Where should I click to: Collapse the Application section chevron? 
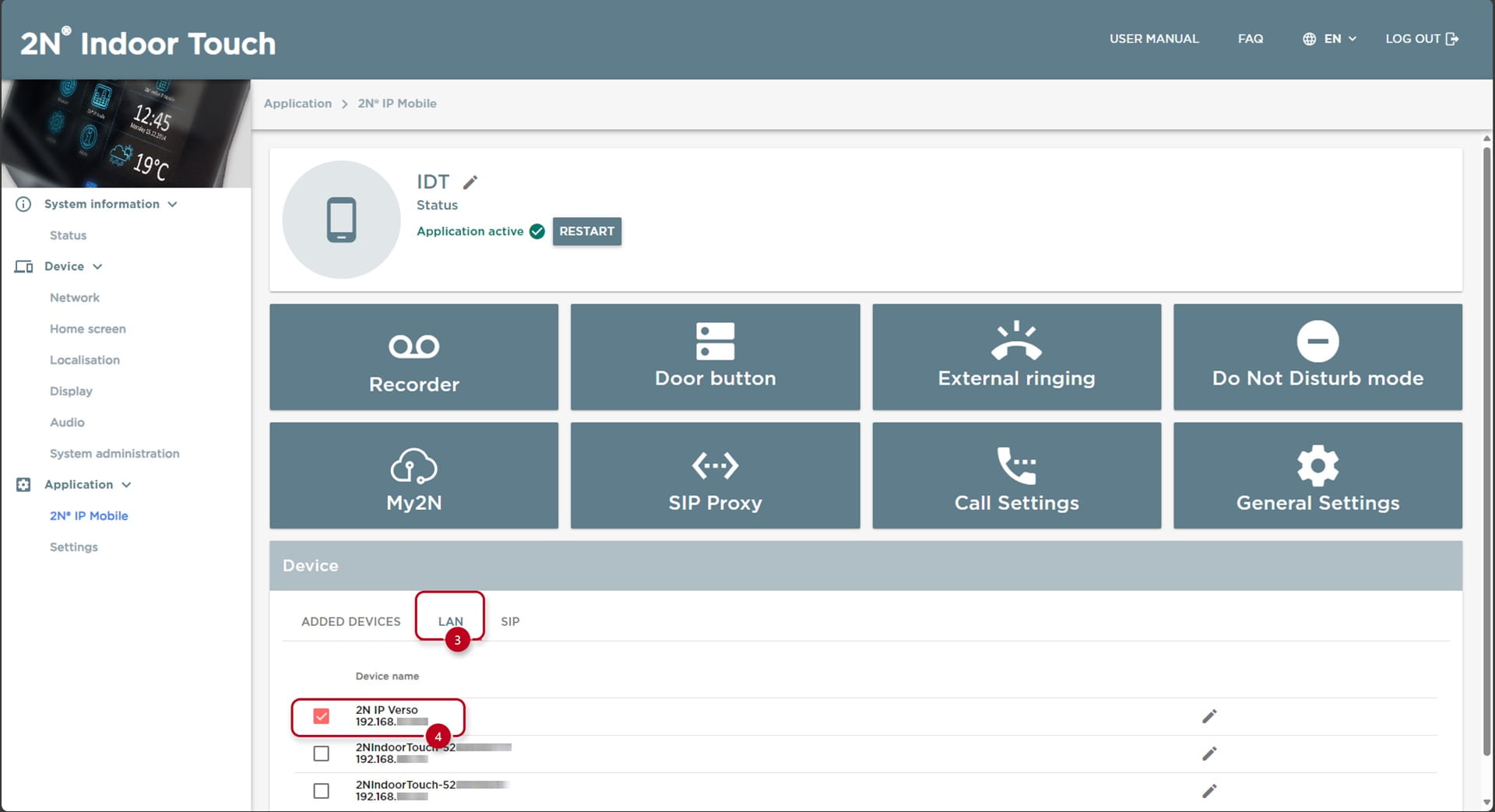(x=126, y=484)
